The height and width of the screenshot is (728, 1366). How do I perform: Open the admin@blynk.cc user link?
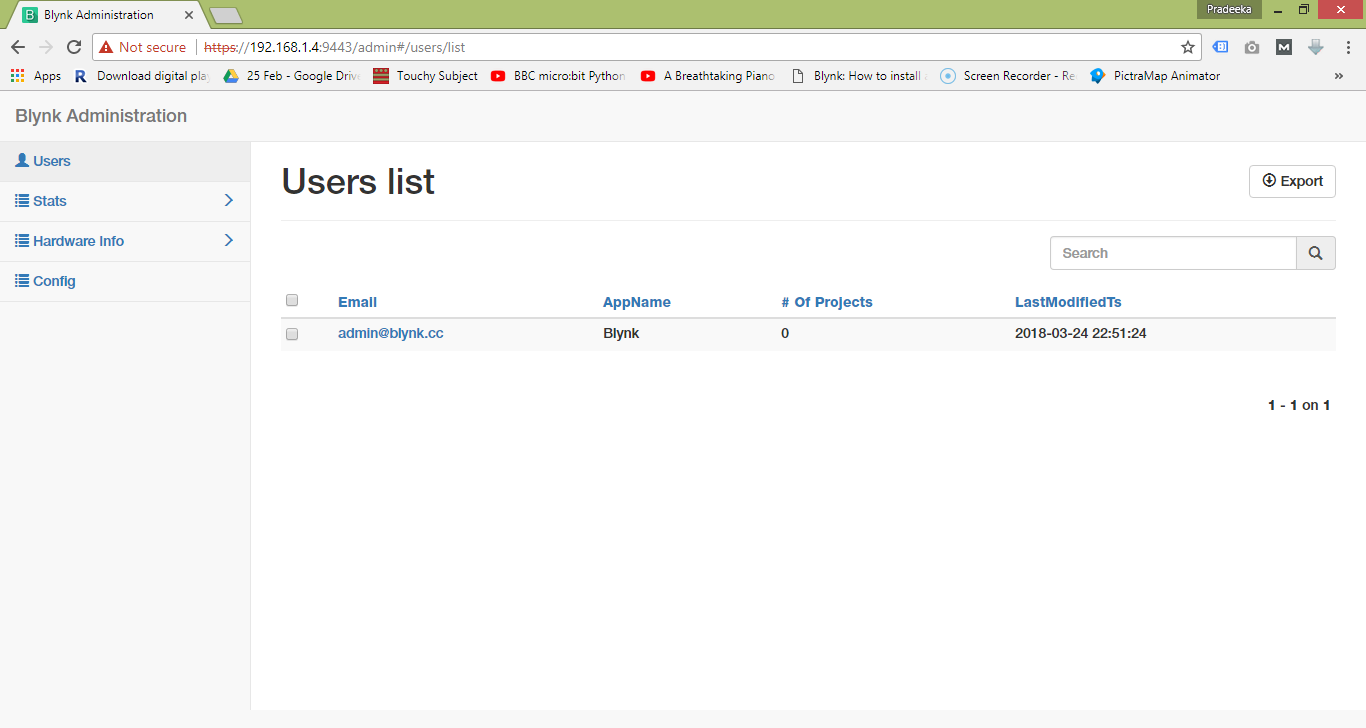click(391, 333)
